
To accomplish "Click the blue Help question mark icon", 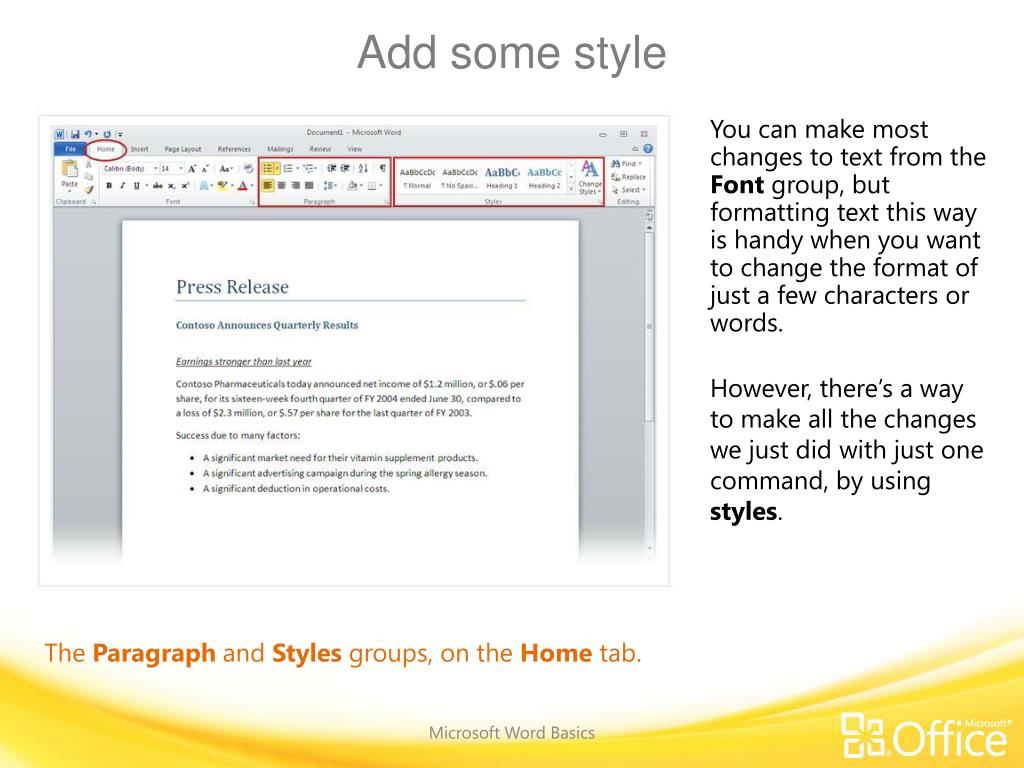I will (x=648, y=149).
